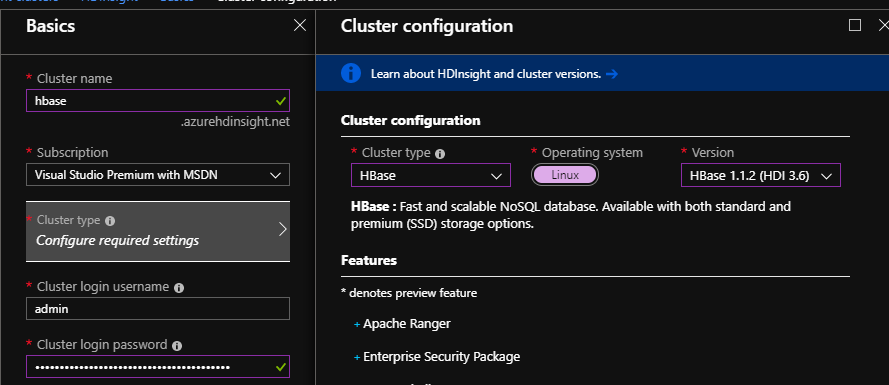Open Learn about HDInsight and cluster versions
The height and width of the screenshot is (385, 889).
486,74
